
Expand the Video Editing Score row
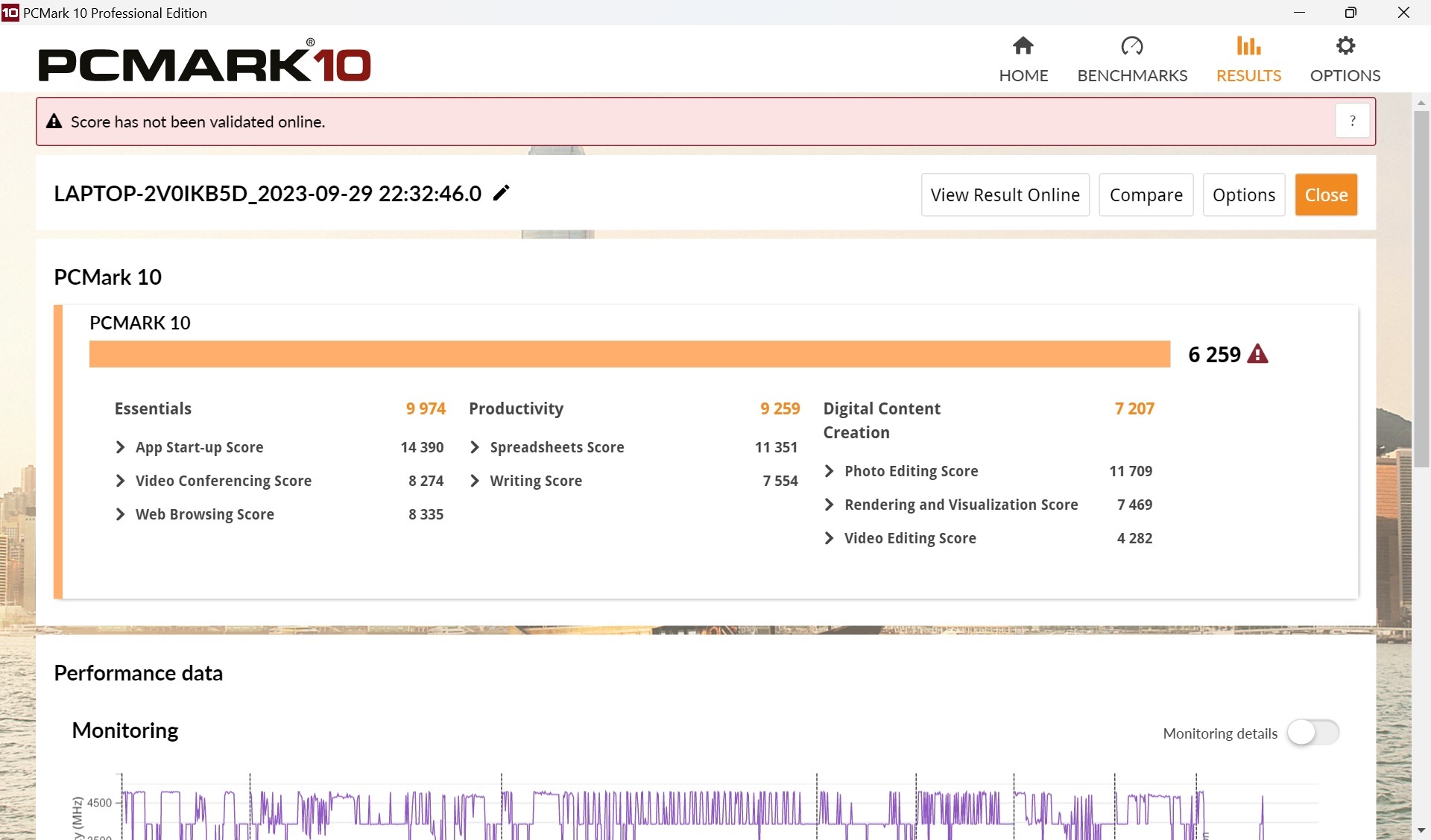(829, 538)
